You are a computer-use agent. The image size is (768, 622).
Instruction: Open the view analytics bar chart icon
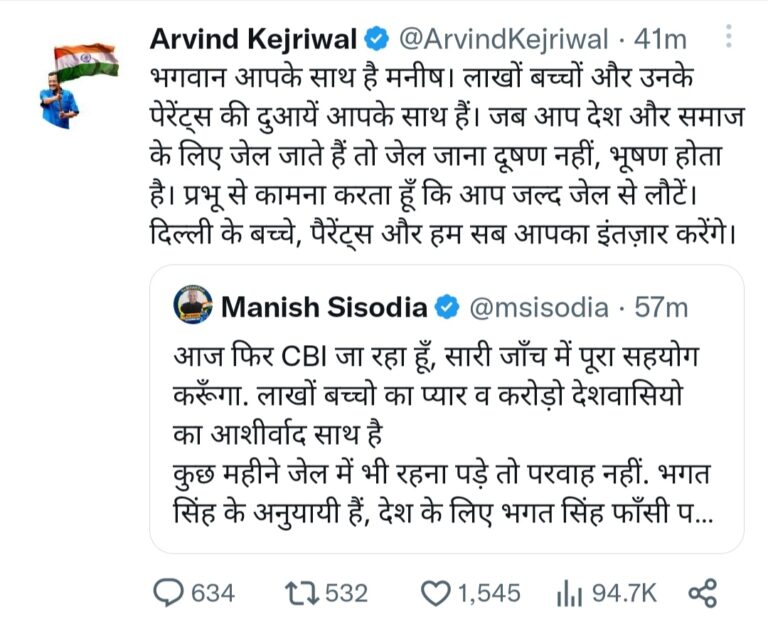tap(568, 593)
